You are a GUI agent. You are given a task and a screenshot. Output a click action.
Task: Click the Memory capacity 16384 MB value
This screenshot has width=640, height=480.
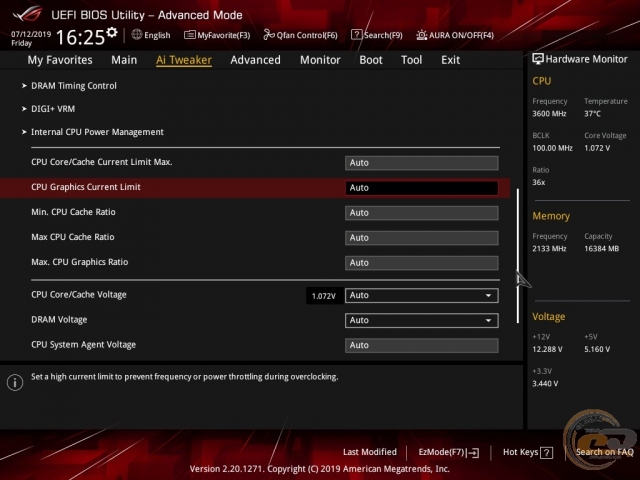(x=602, y=249)
